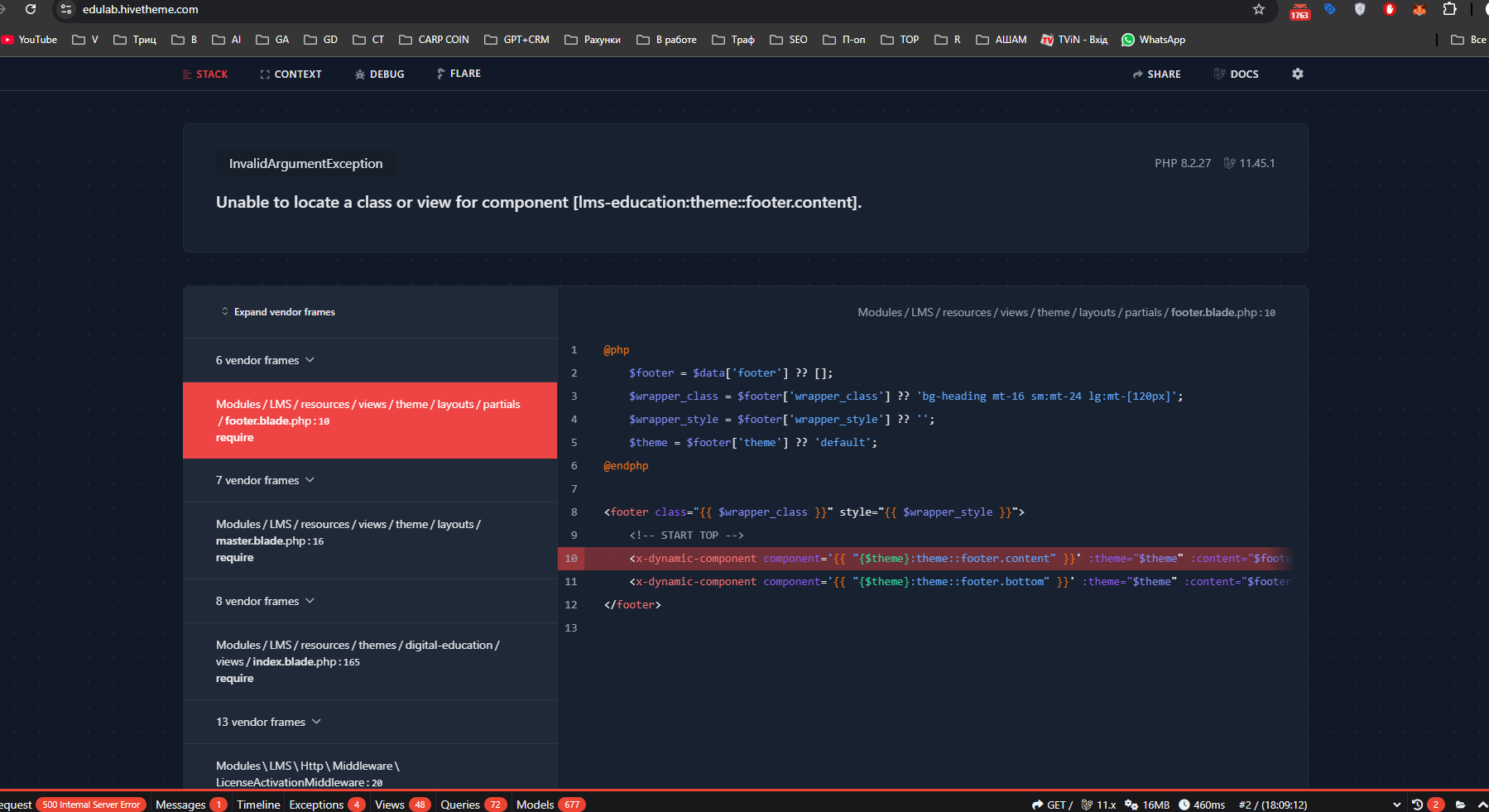
Task: Open the АШАМ bookmarks folder
Action: (1001, 40)
